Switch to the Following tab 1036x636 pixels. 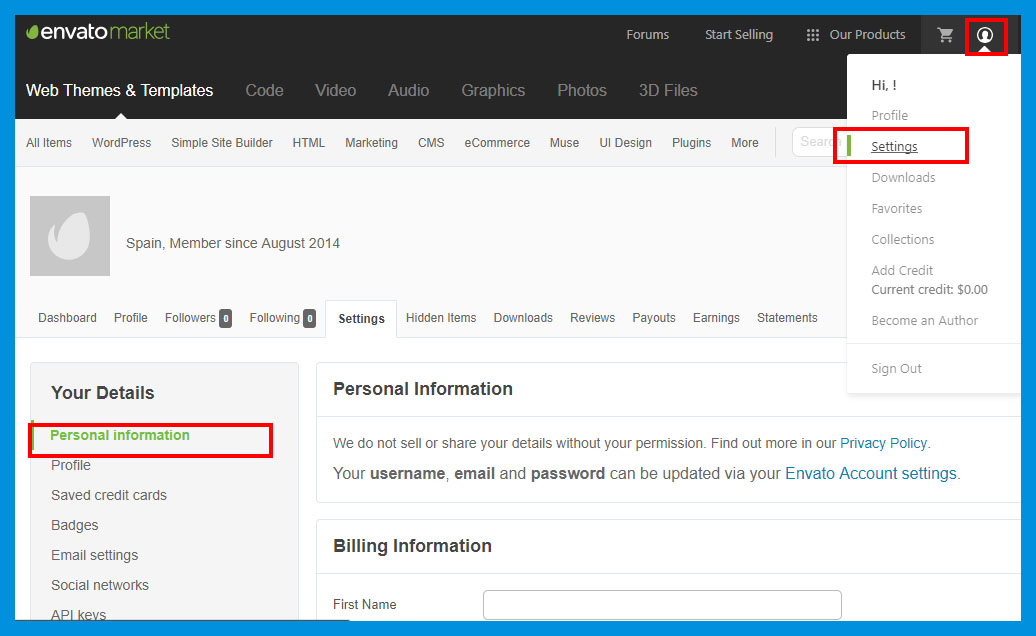[x=282, y=318]
